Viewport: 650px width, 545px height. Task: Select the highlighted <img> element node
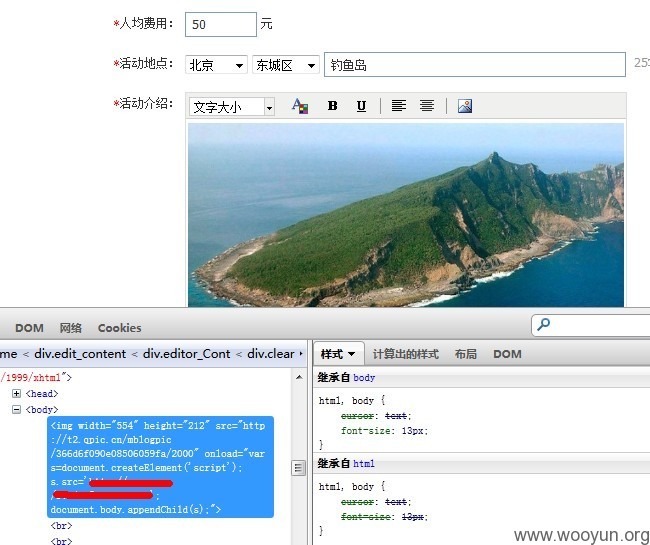point(160,467)
